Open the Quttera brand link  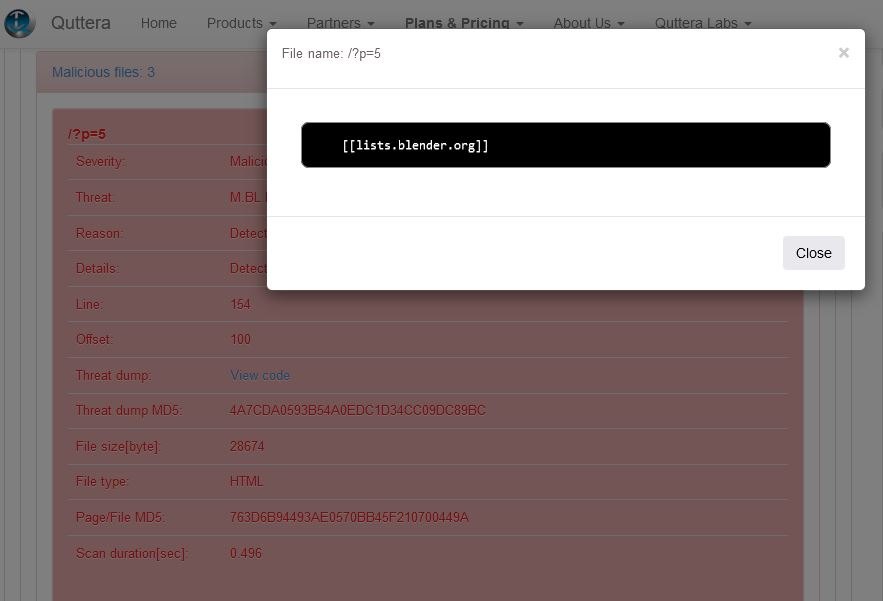click(81, 23)
